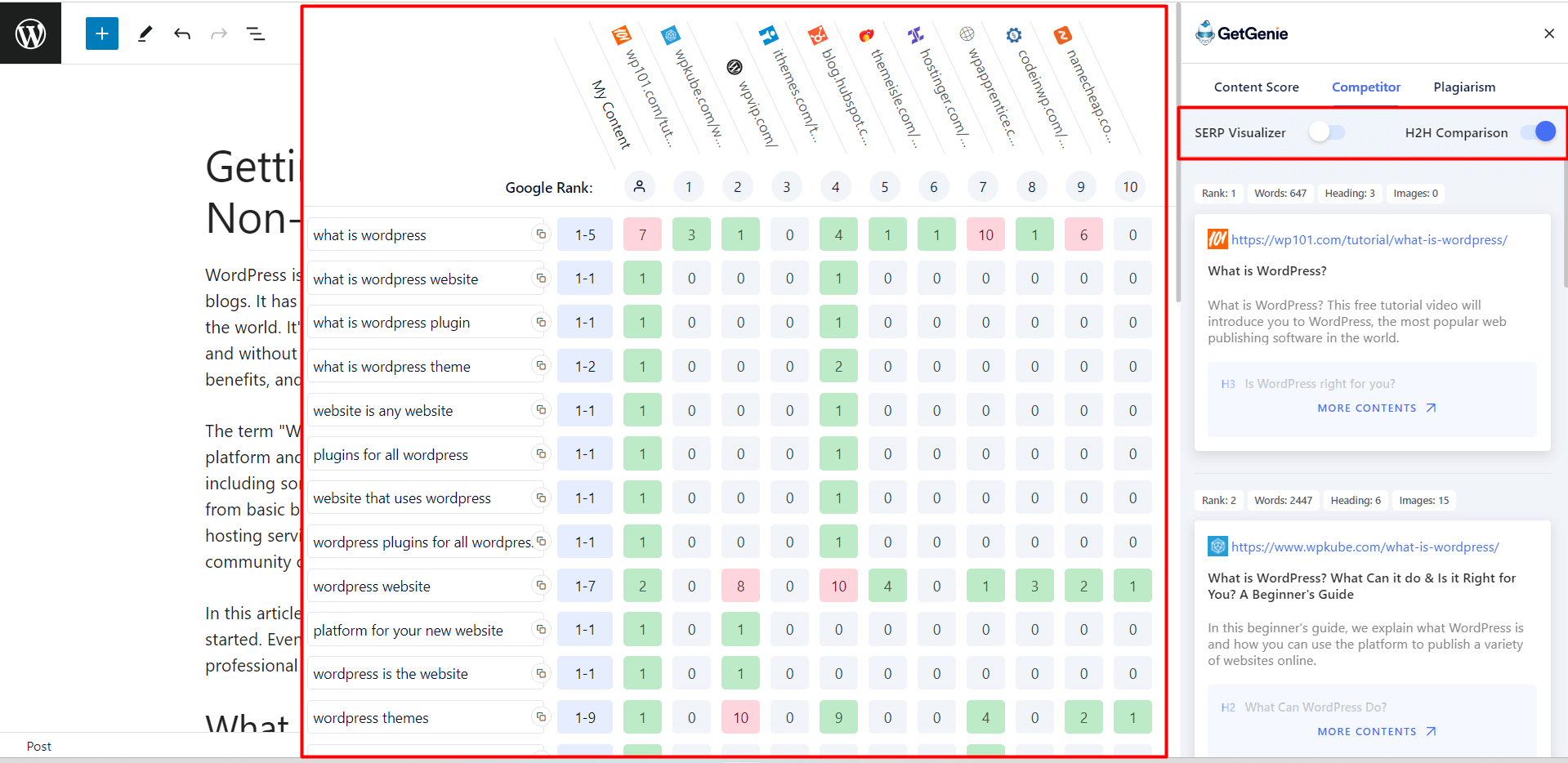Viewport: 1568px width, 763px height.
Task: Click the ithemes.com competitor favicon
Action: click(769, 35)
